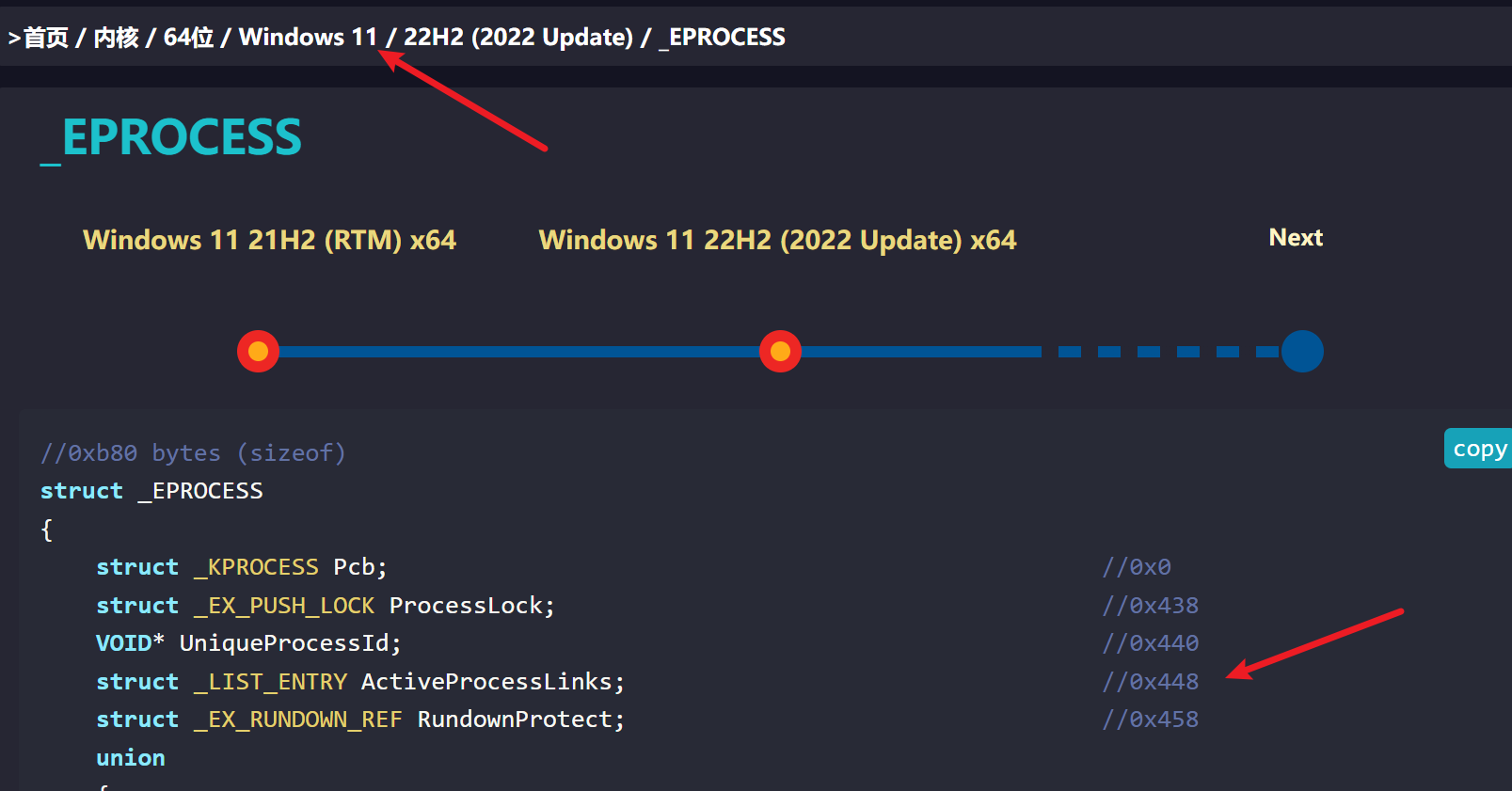Follow the _LIST_ENTRY type link

click(270, 682)
